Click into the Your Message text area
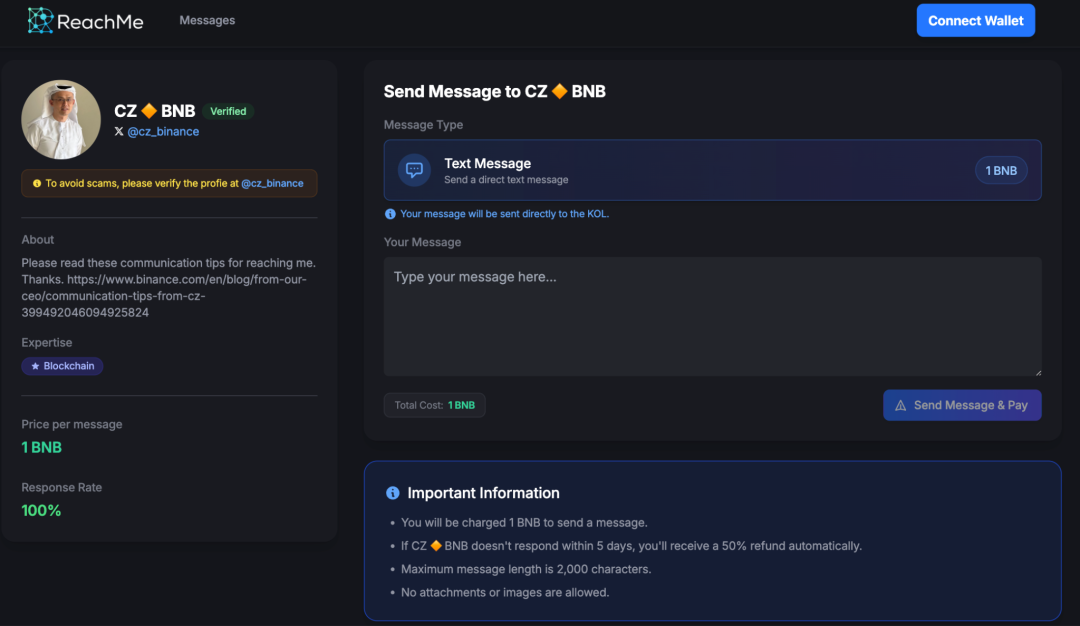 tap(712, 316)
